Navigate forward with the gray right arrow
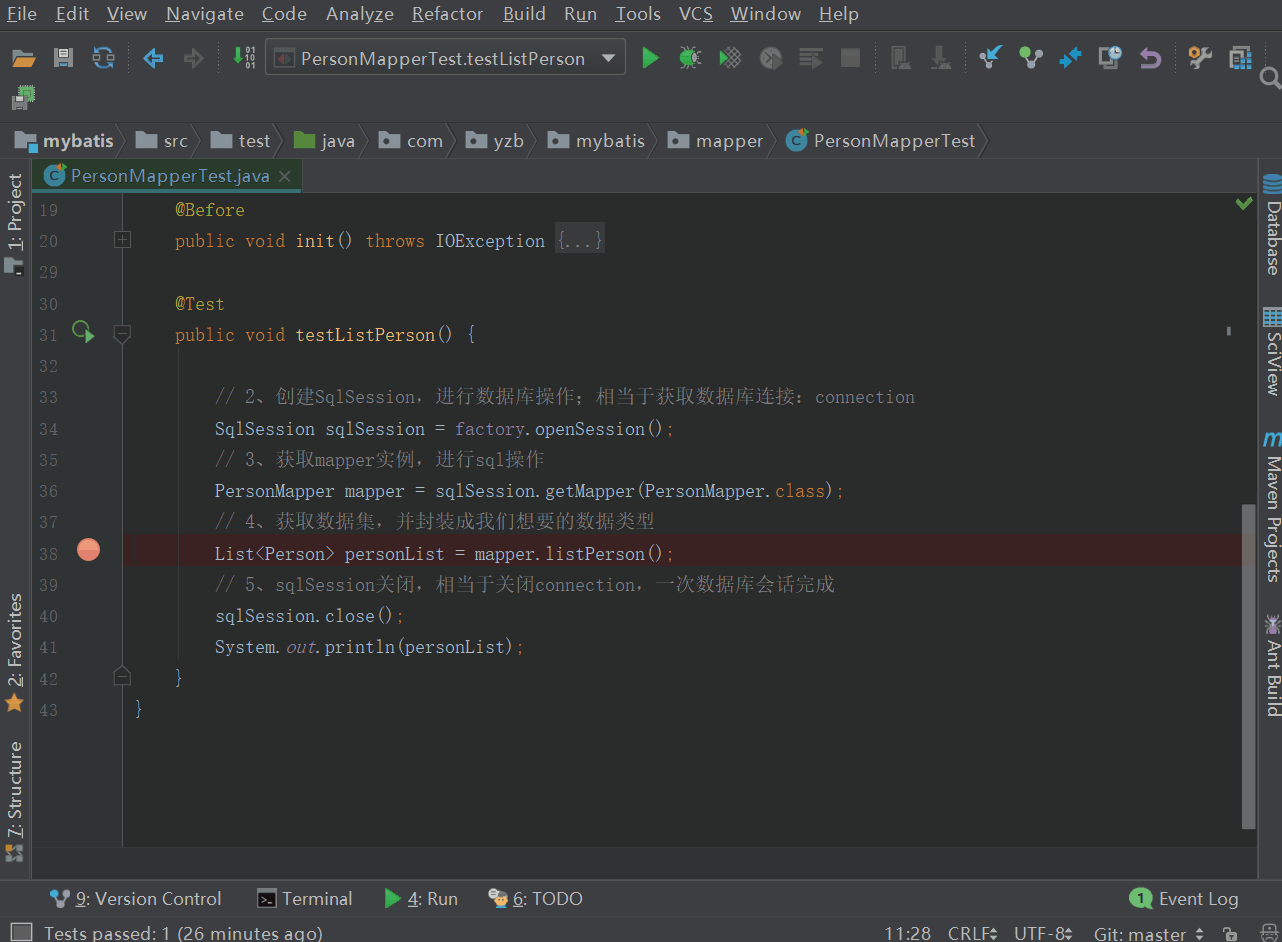Screen dimensions: 1282x942 193,58
